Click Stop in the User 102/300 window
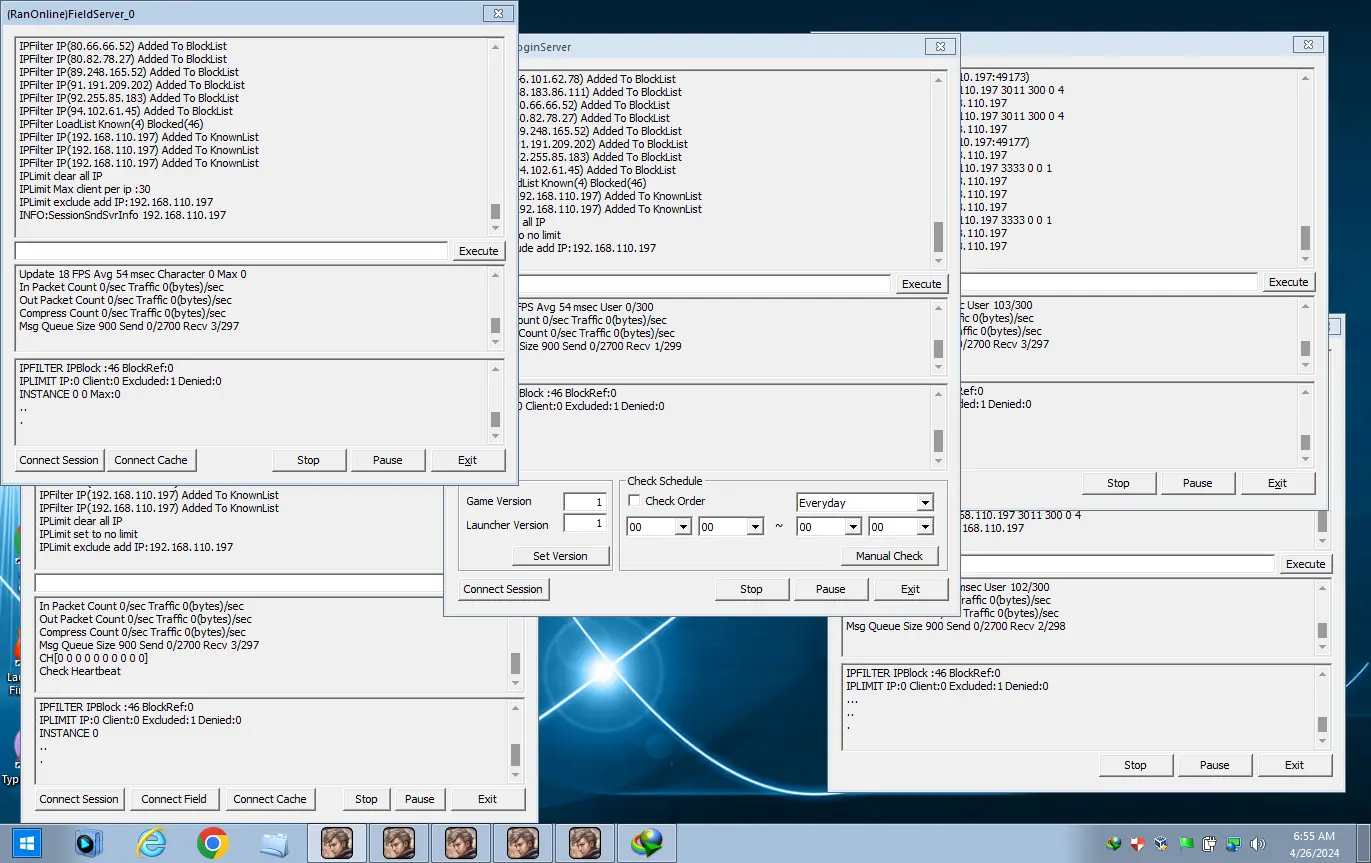This screenshot has width=1371, height=863. click(x=1135, y=765)
